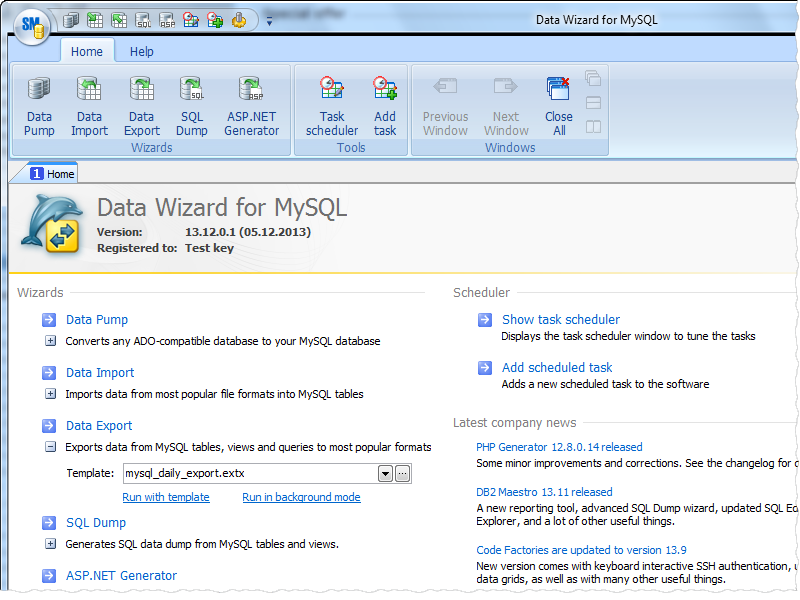This screenshot has width=800, height=600.
Task: Open the SQL Dump ribbon tool
Action: pos(191,106)
